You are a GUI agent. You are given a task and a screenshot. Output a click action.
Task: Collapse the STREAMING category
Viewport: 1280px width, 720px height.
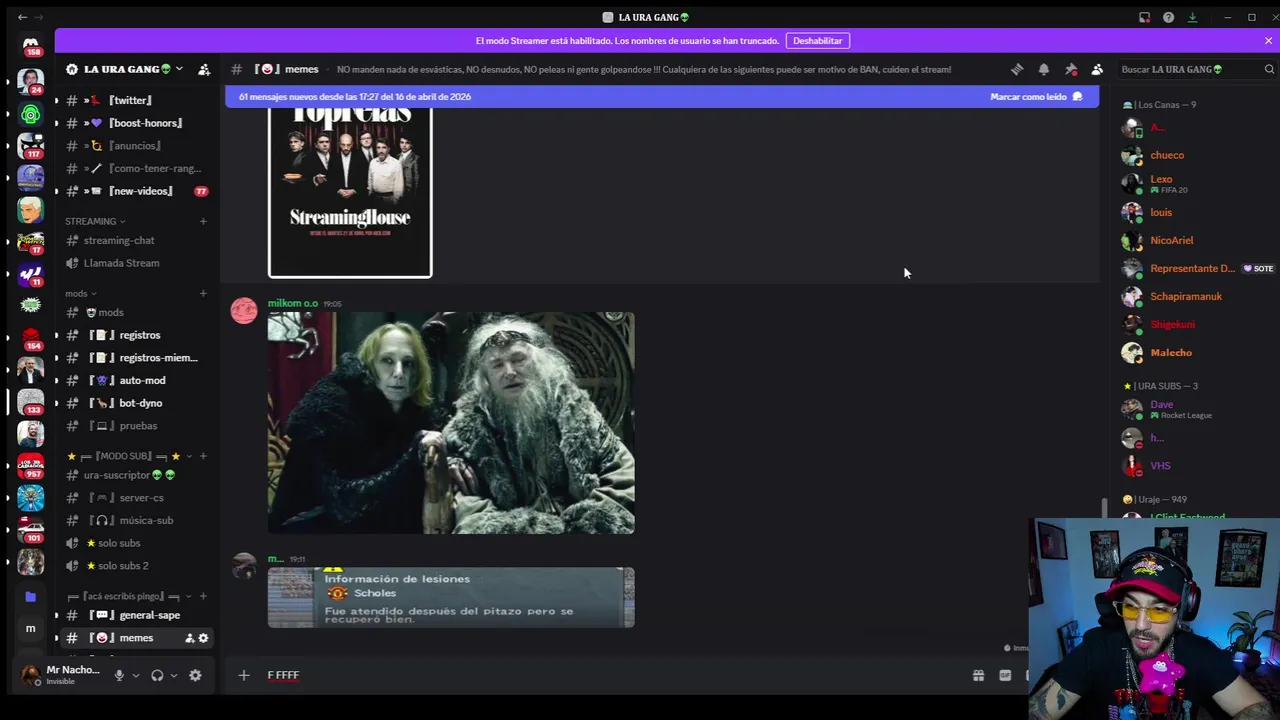pos(95,221)
